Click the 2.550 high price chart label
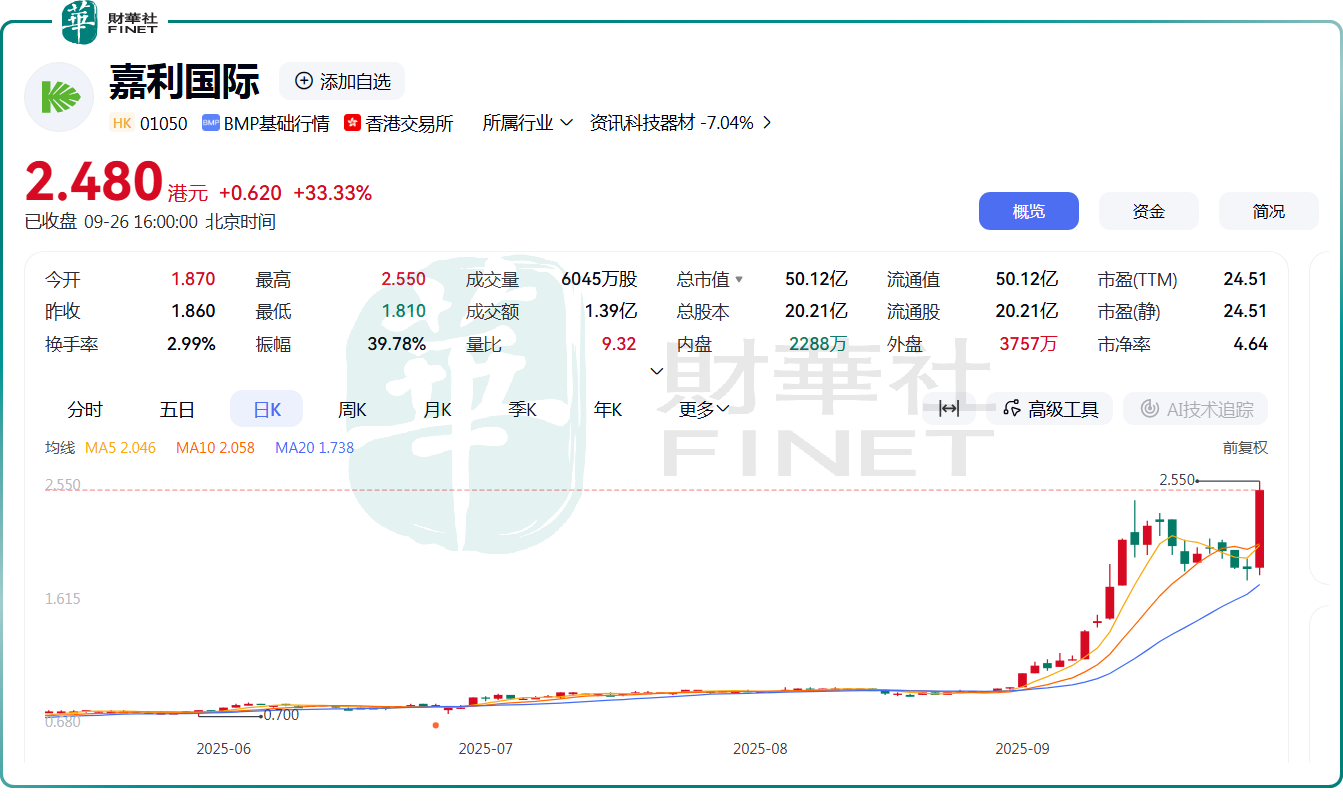1343x808 pixels. tap(1177, 480)
